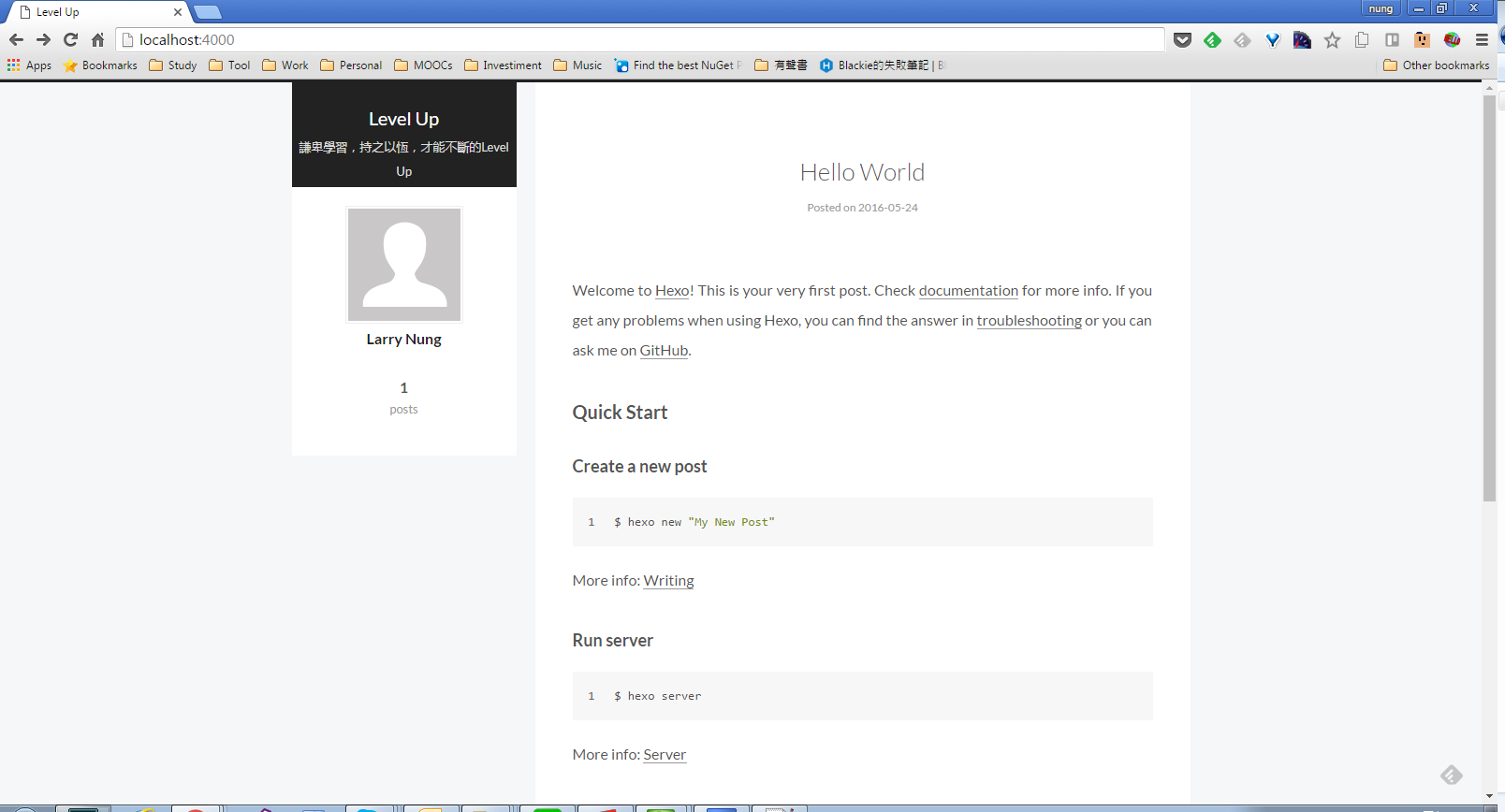Viewport: 1505px width, 812px height.
Task: Open the Hello World post title
Action: [862, 172]
